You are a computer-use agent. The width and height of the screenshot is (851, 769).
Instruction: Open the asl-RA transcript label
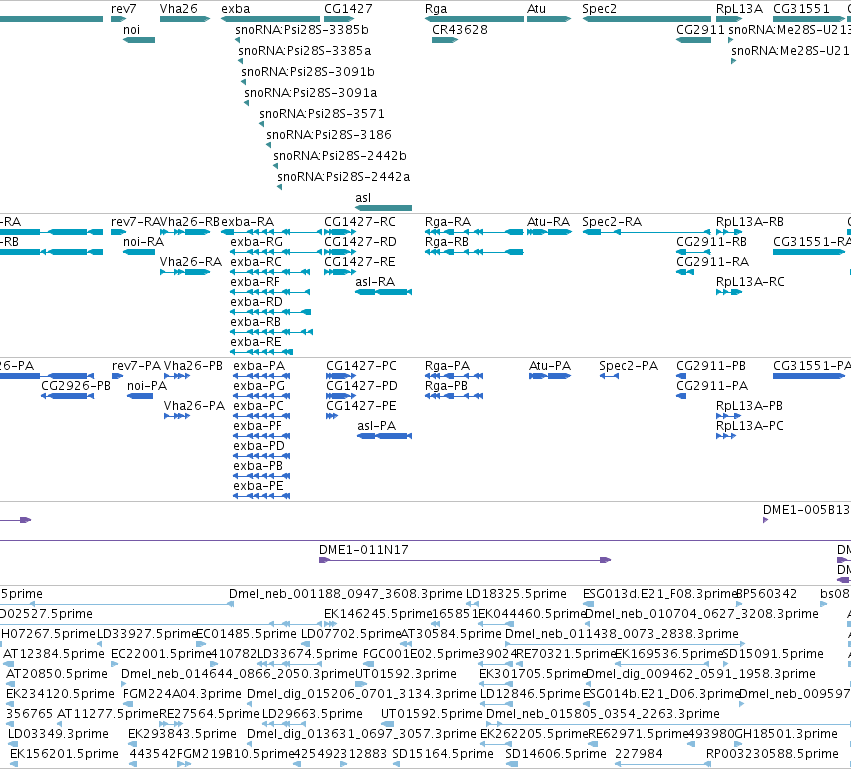375,281
